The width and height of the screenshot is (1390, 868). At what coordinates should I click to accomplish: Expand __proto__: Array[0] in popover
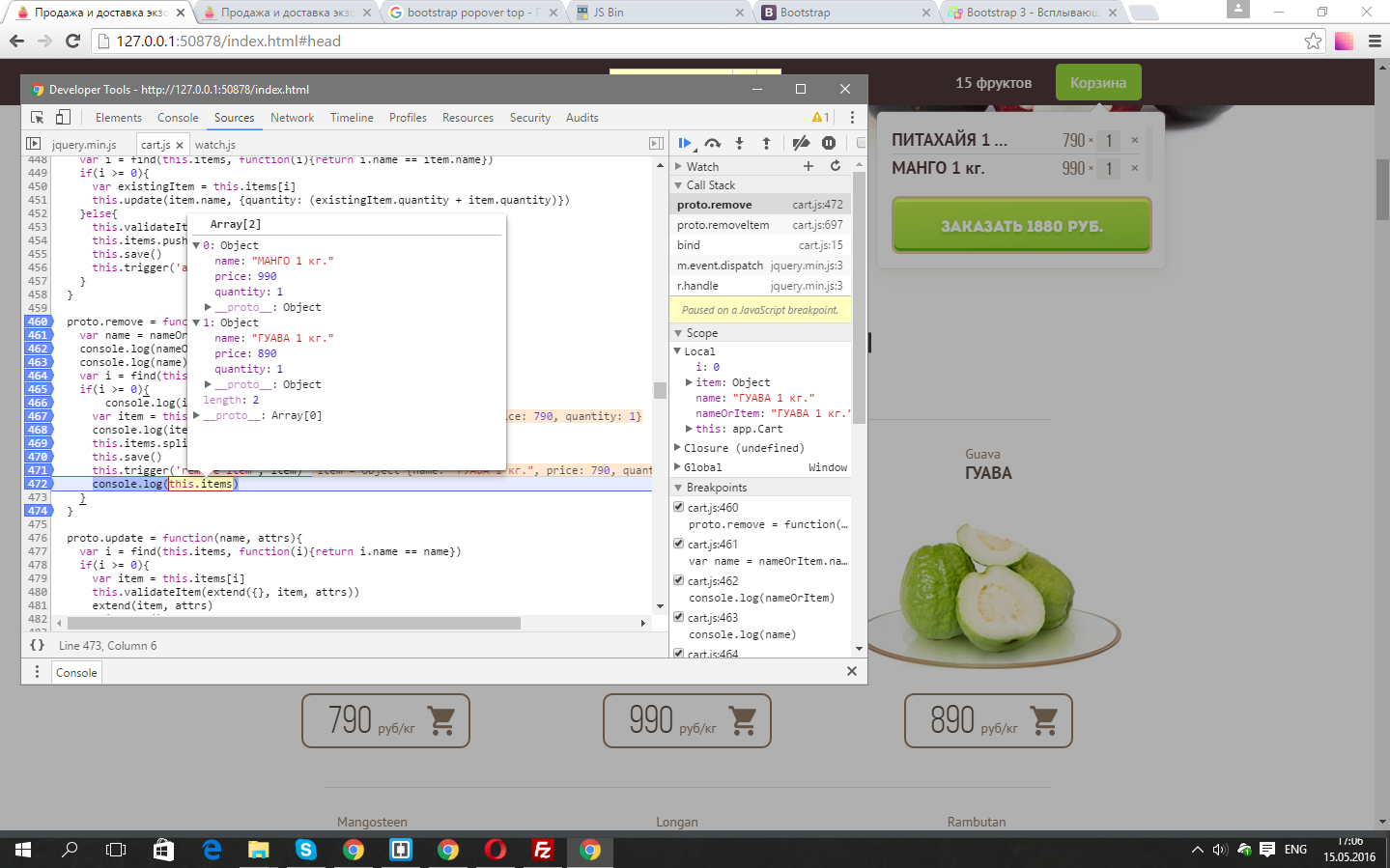[x=196, y=415]
